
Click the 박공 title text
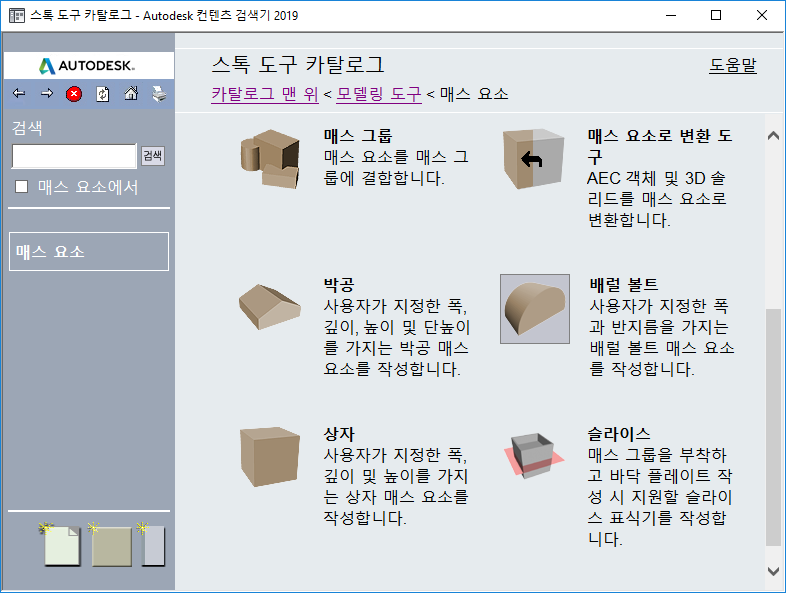click(x=339, y=285)
